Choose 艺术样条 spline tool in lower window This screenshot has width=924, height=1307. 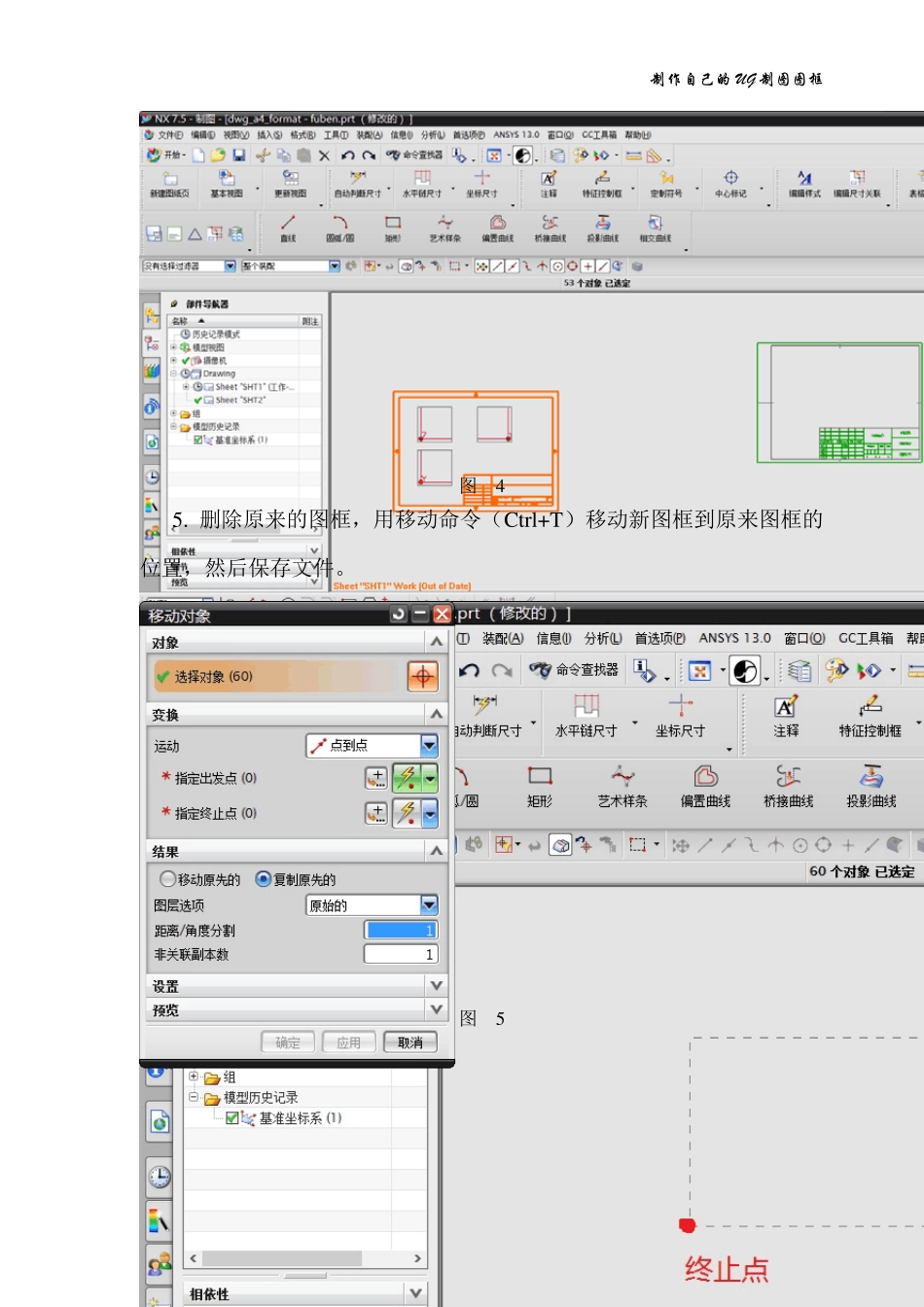click(x=622, y=787)
